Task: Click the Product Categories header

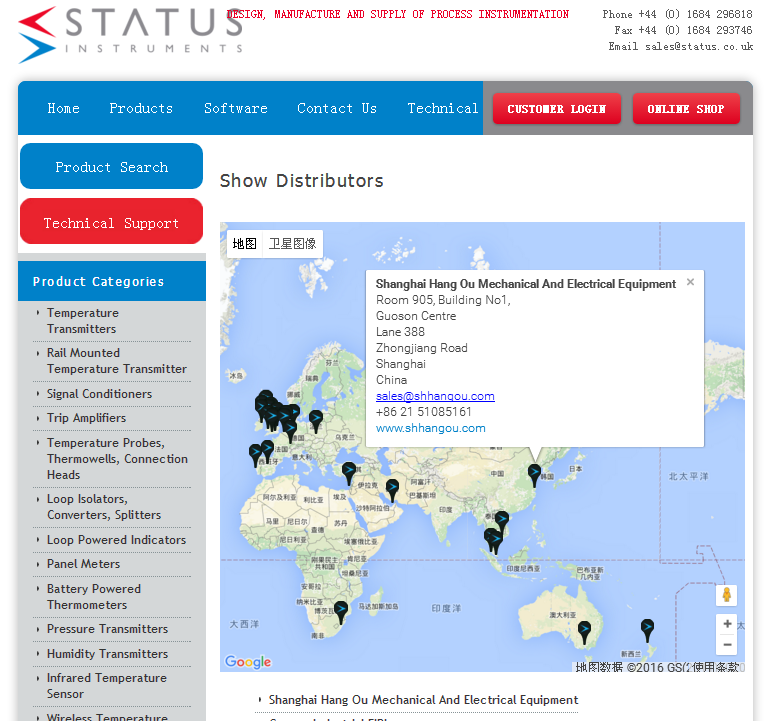Action: (x=112, y=281)
